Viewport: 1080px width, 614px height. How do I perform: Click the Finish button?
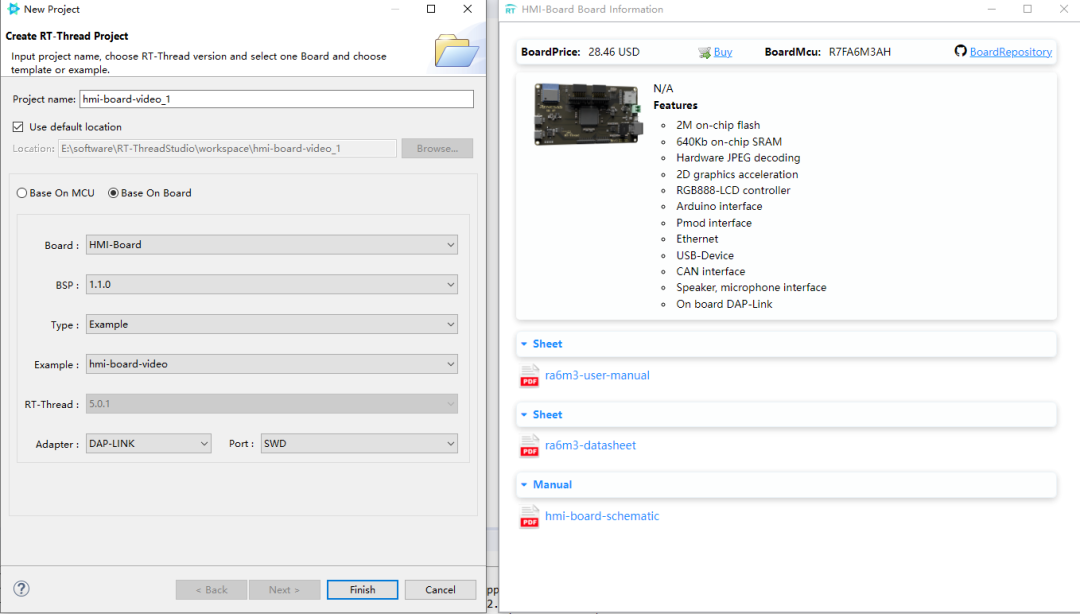click(362, 590)
